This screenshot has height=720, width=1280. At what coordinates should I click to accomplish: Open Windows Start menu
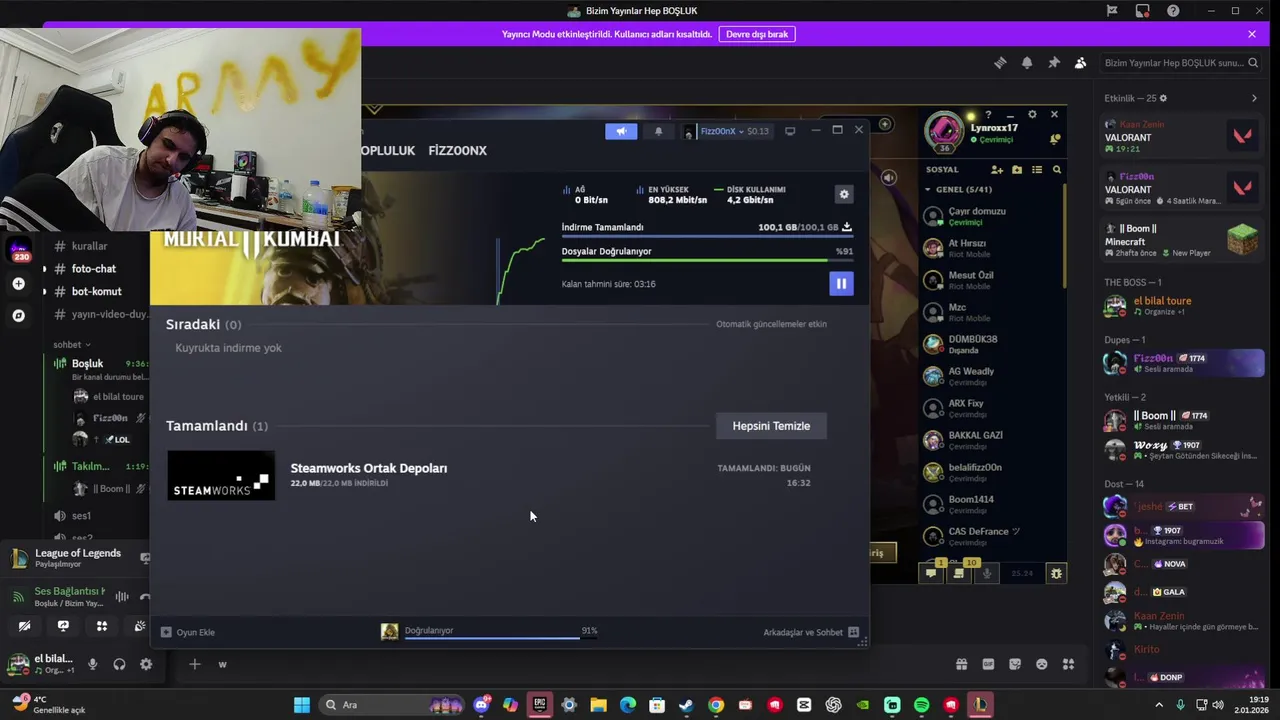coord(302,705)
